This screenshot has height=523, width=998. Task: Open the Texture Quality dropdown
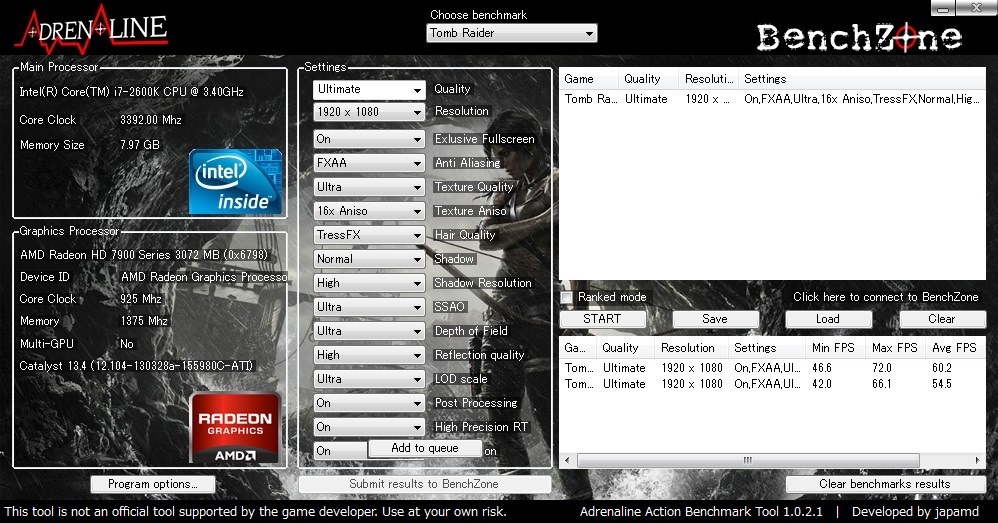pos(369,187)
